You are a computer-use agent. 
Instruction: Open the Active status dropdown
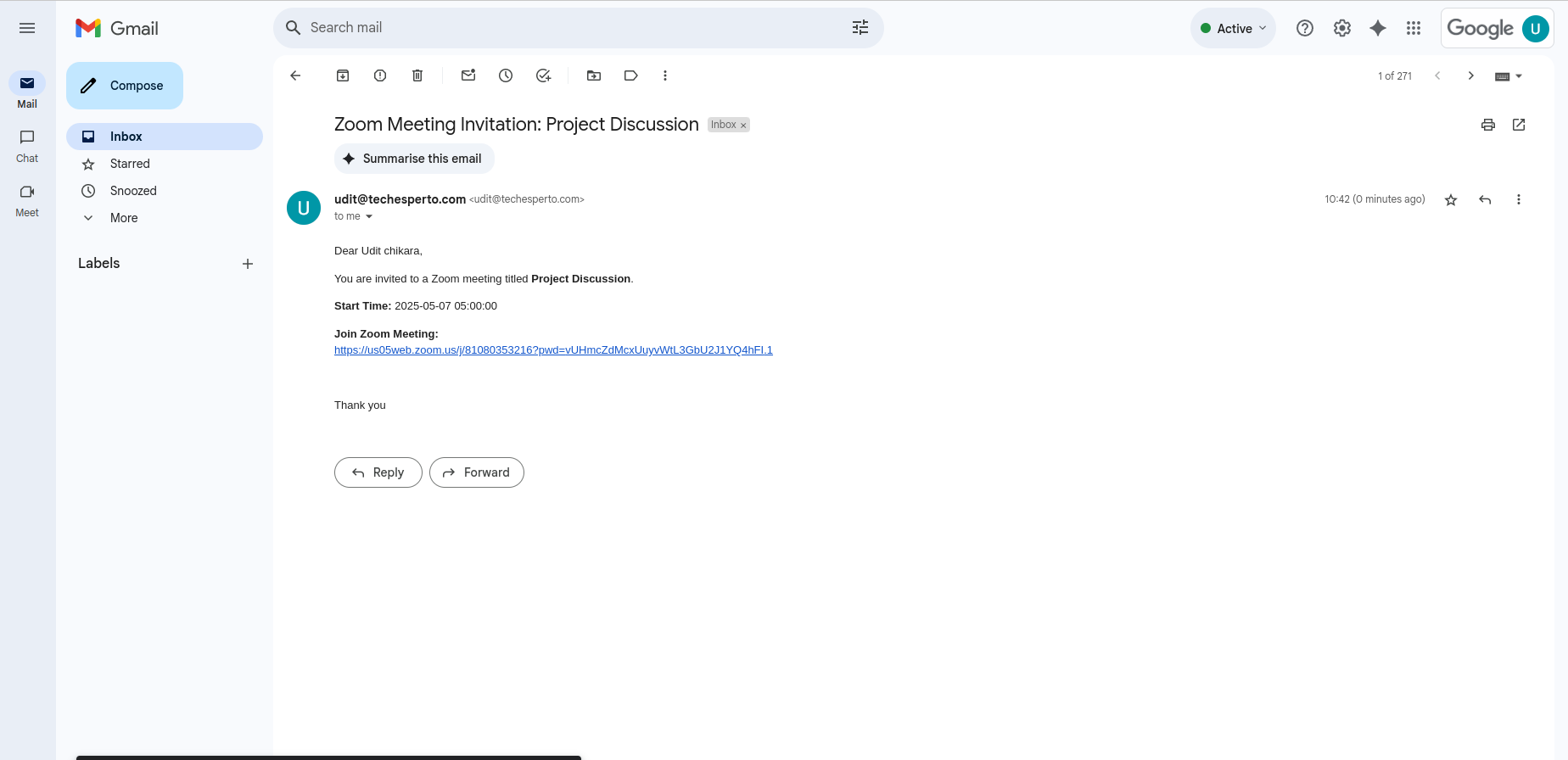point(1234,28)
